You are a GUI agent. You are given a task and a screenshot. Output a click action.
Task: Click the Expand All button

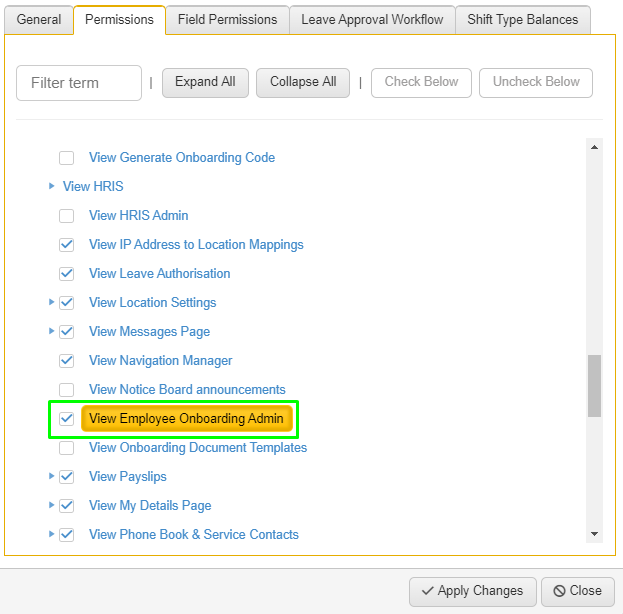pos(205,83)
